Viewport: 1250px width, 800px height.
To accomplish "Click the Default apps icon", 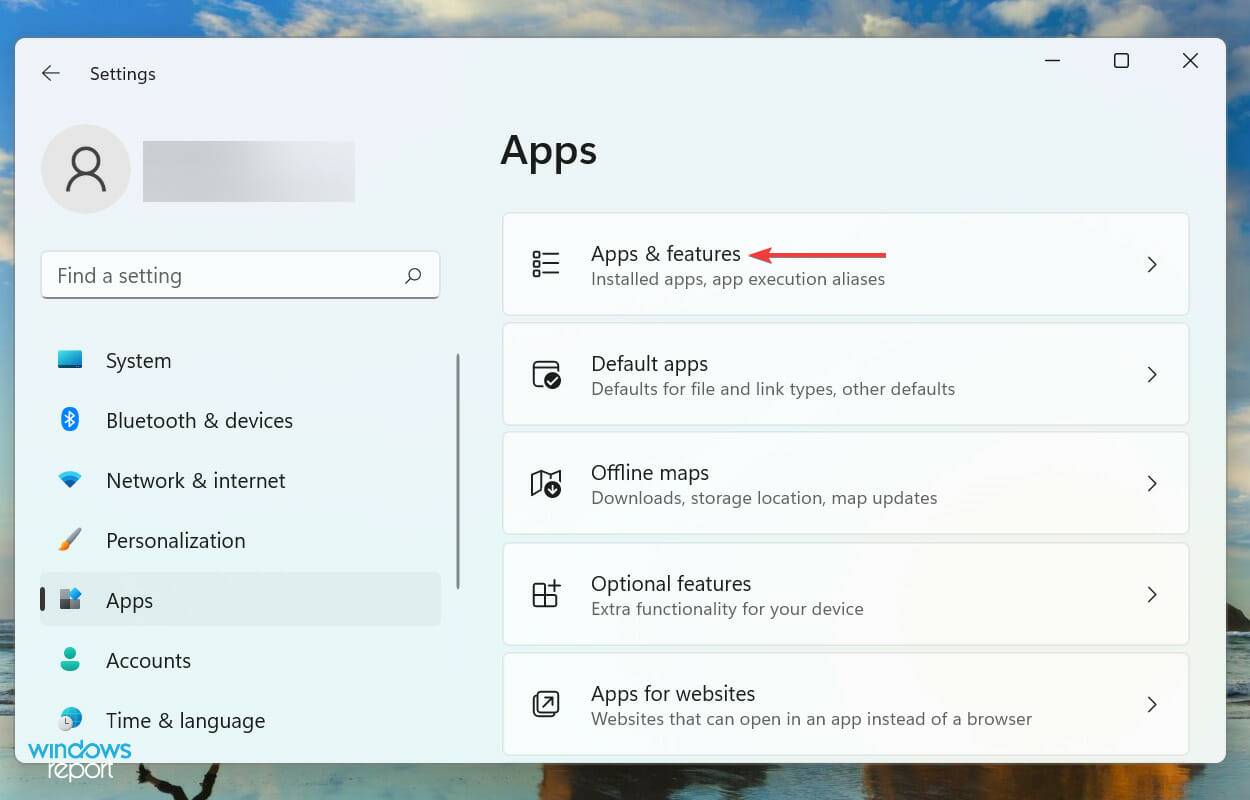I will point(545,374).
